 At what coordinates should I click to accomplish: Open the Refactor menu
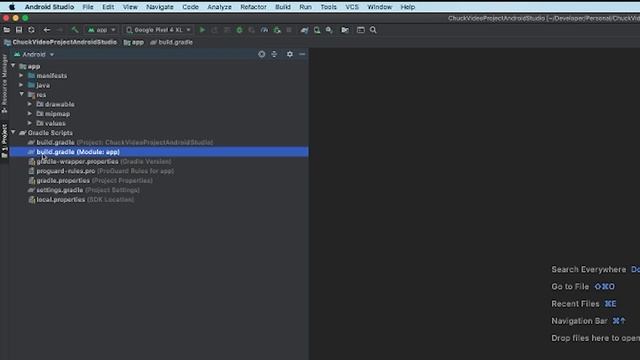click(253, 7)
